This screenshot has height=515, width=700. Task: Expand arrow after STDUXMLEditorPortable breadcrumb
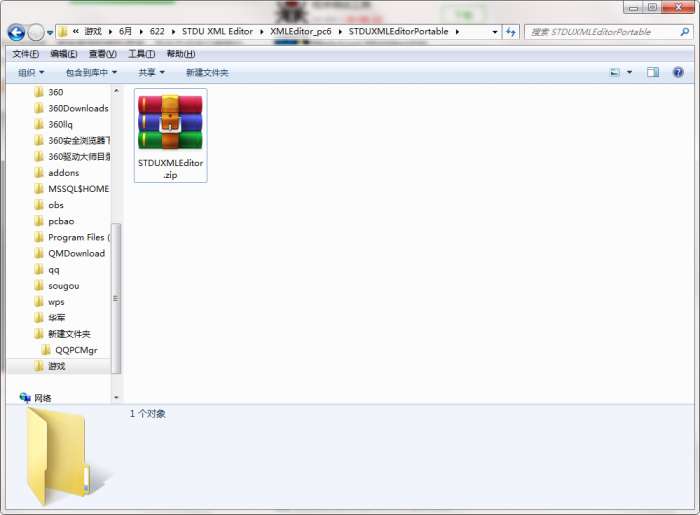pyautogui.click(x=457, y=32)
